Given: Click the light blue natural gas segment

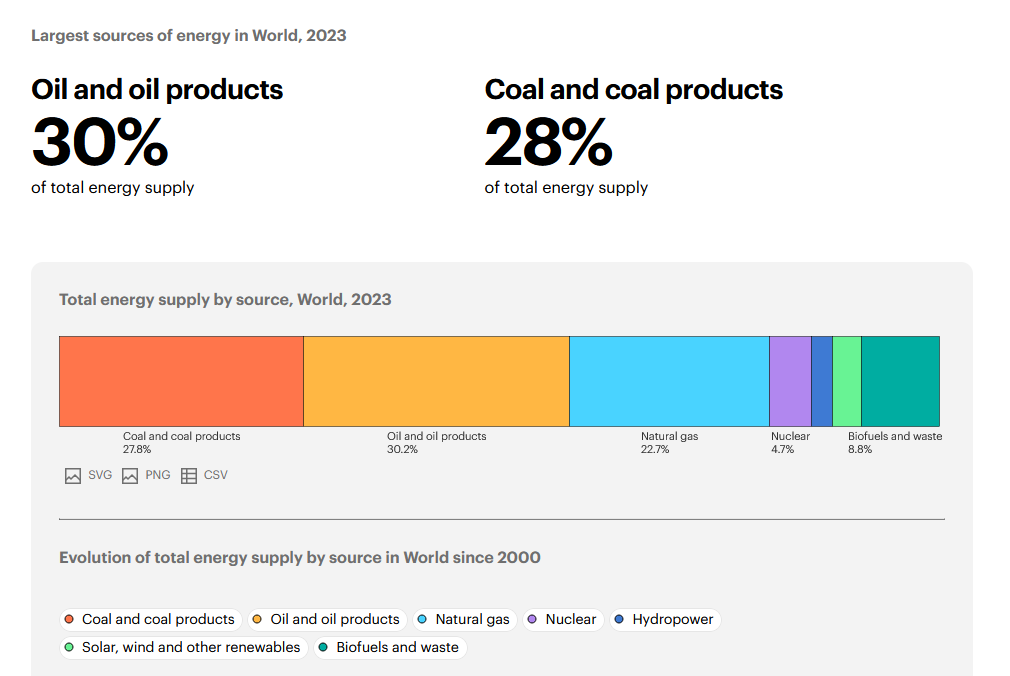Looking at the screenshot, I should point(669,381).
